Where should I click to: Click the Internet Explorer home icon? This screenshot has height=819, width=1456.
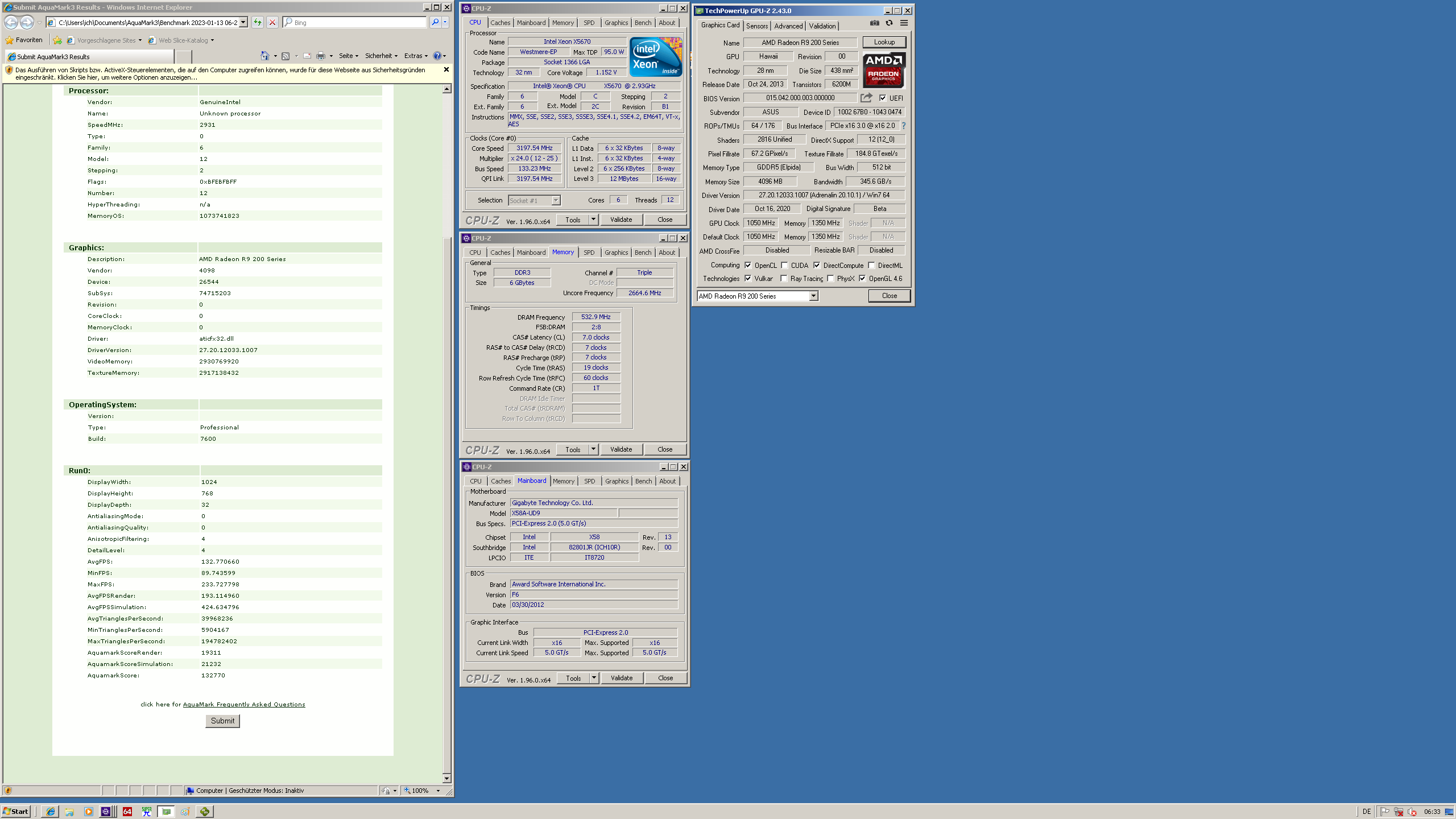[x=265, y=56]
